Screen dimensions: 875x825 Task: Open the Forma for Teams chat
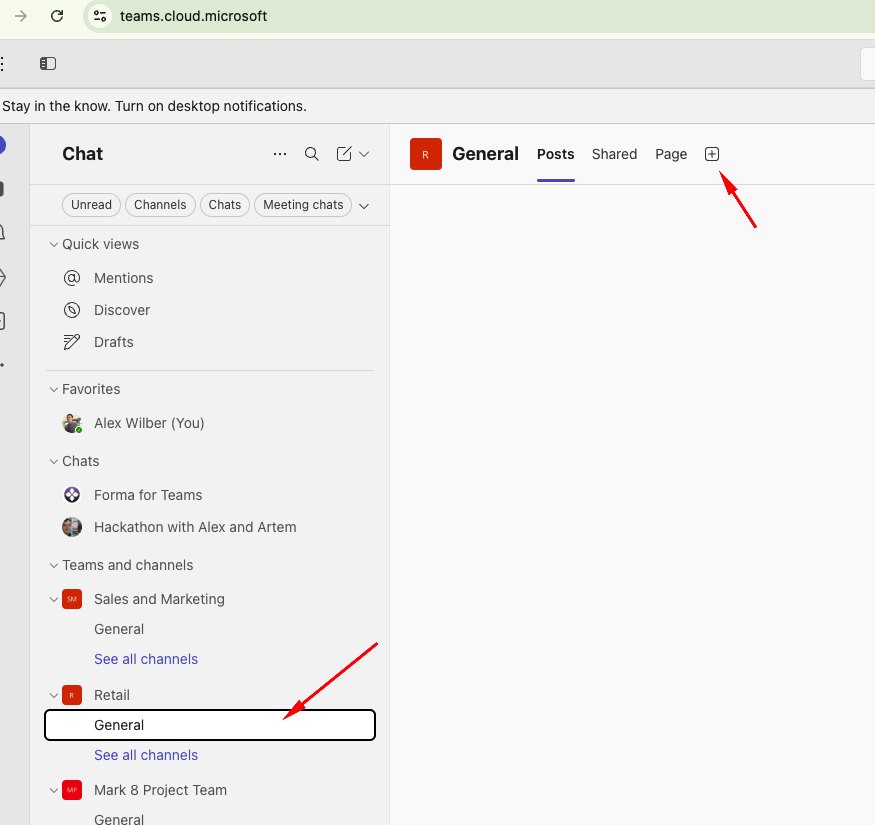[x=210, y=495]
